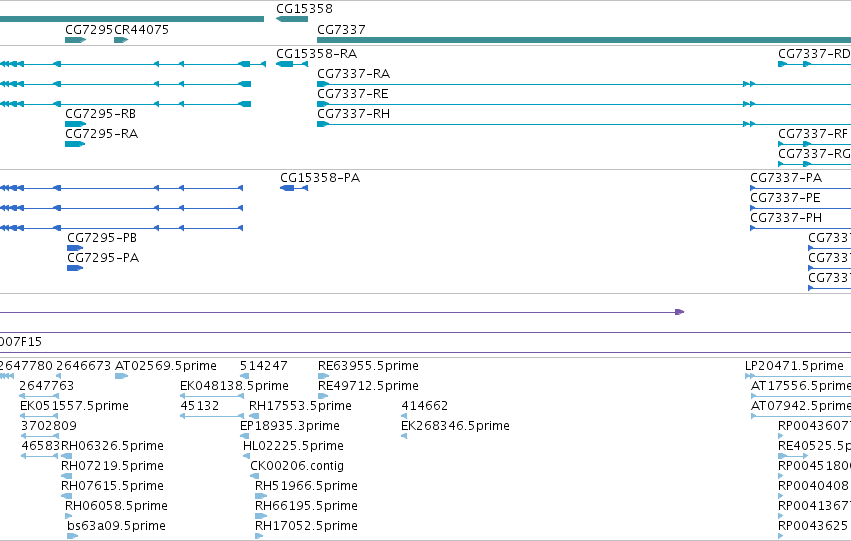Viewport: 851px width, 541px height.
Task: Select the CG7337-PA protein label
Action: point(786,177)
